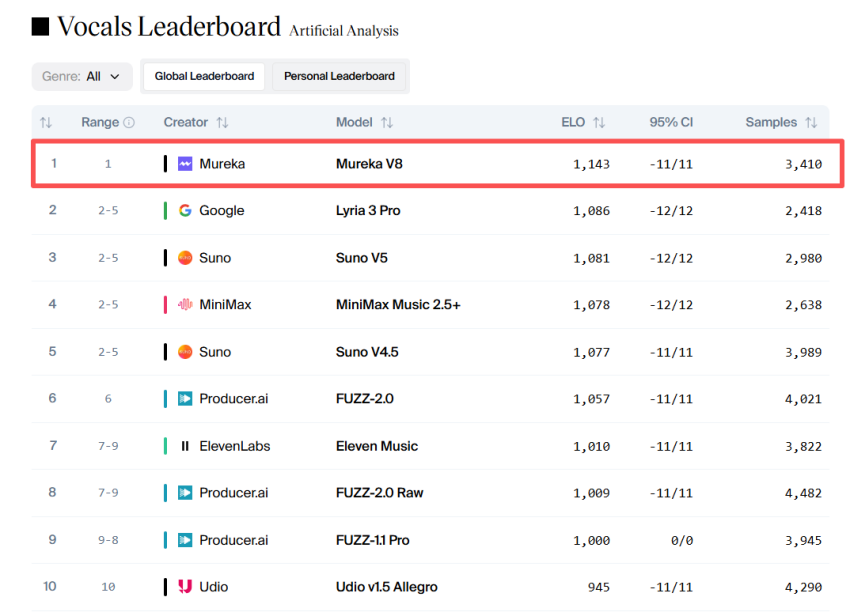The image size is (850, 613).
Task: Sort the table by ELO column
Action: (599, 123)
